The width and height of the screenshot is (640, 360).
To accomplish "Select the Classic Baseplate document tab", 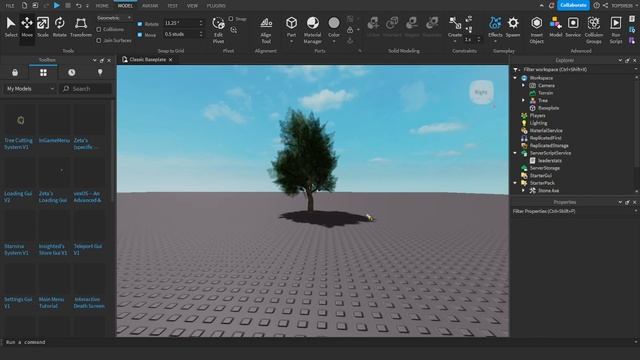I will tap(147, 60).
